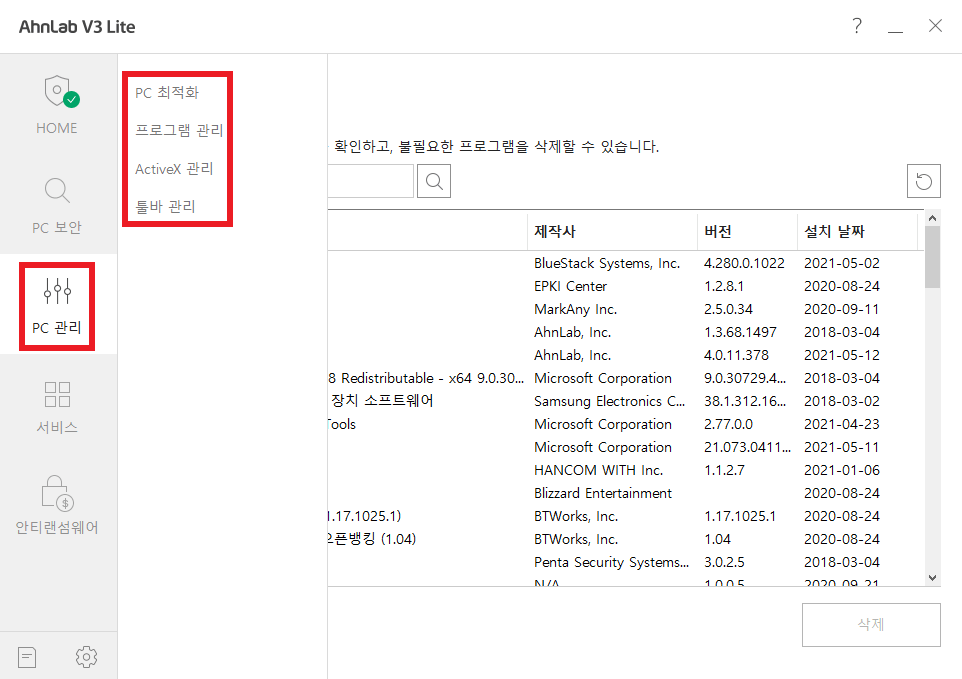
Task: Select BTWorks row with version 1.17.1025.1
Action: (x=626, y=516)
